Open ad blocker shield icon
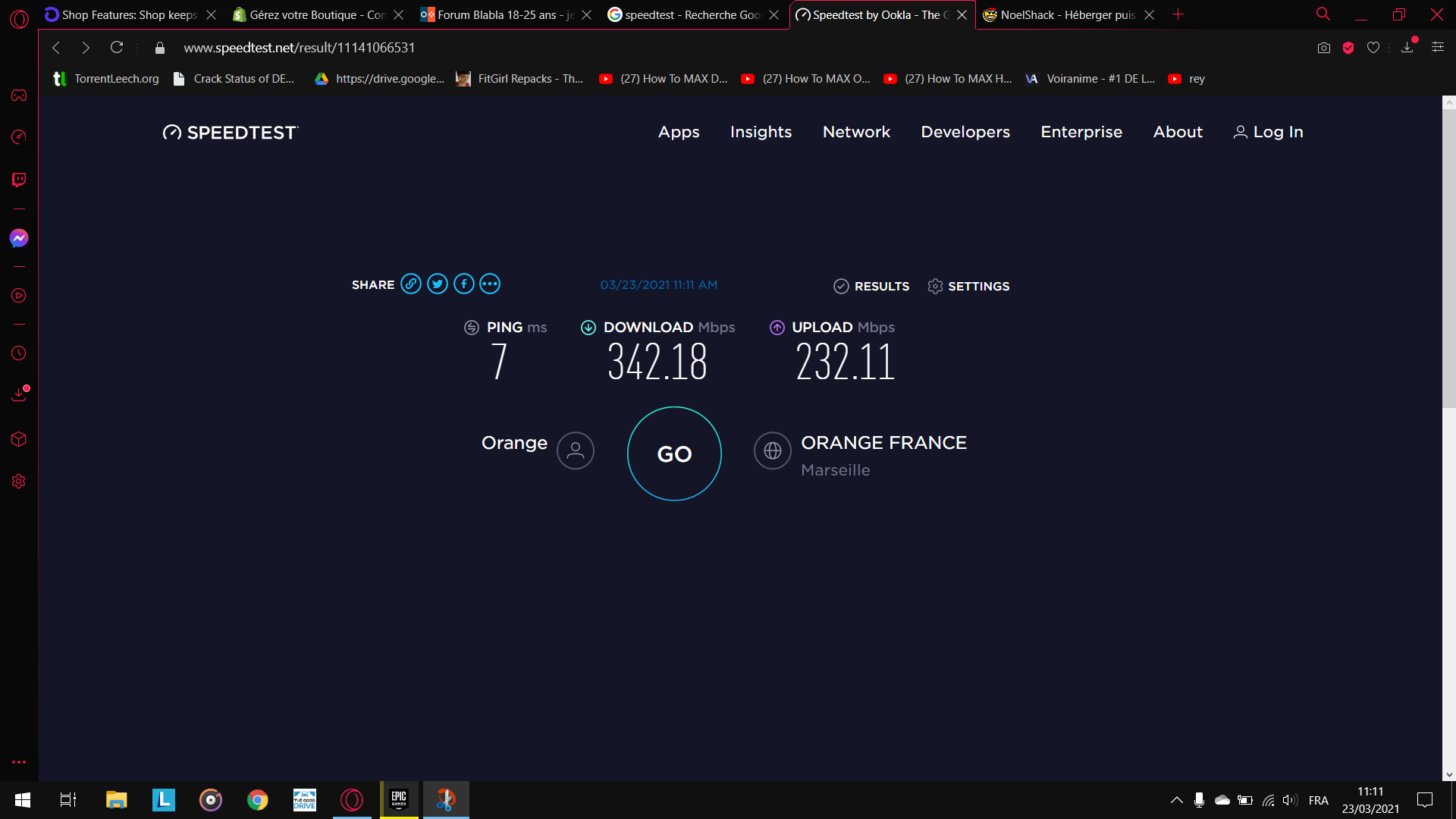The height and width of the screenshot is (819, 1456). pyautogui.click(x=1348, y=48)
